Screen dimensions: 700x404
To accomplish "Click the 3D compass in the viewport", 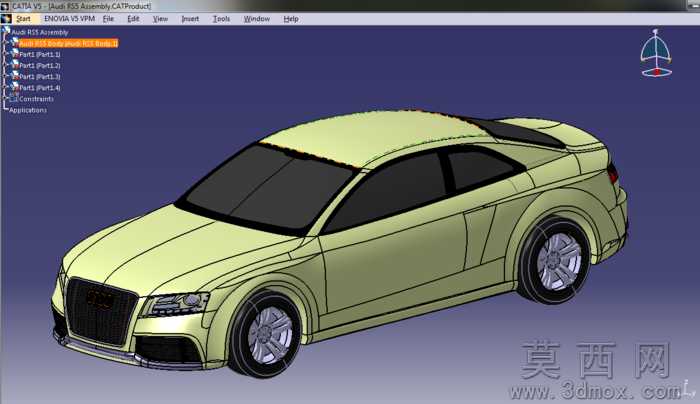I will click(x=656, y=53).
